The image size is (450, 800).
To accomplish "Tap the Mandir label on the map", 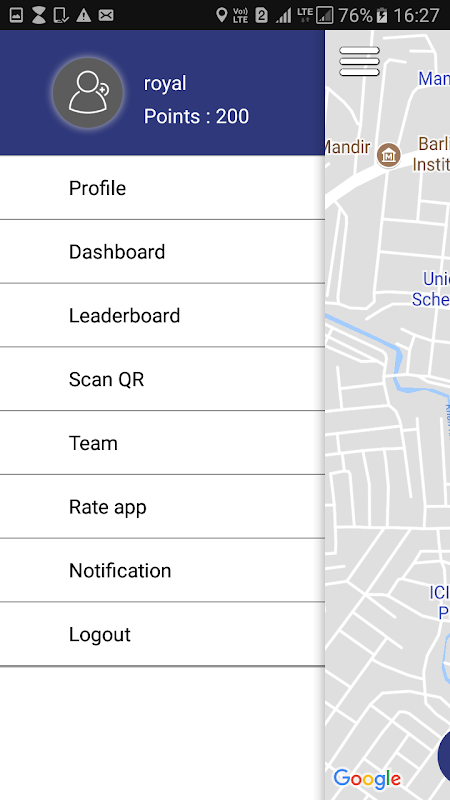I will click(x=347, y=147).
